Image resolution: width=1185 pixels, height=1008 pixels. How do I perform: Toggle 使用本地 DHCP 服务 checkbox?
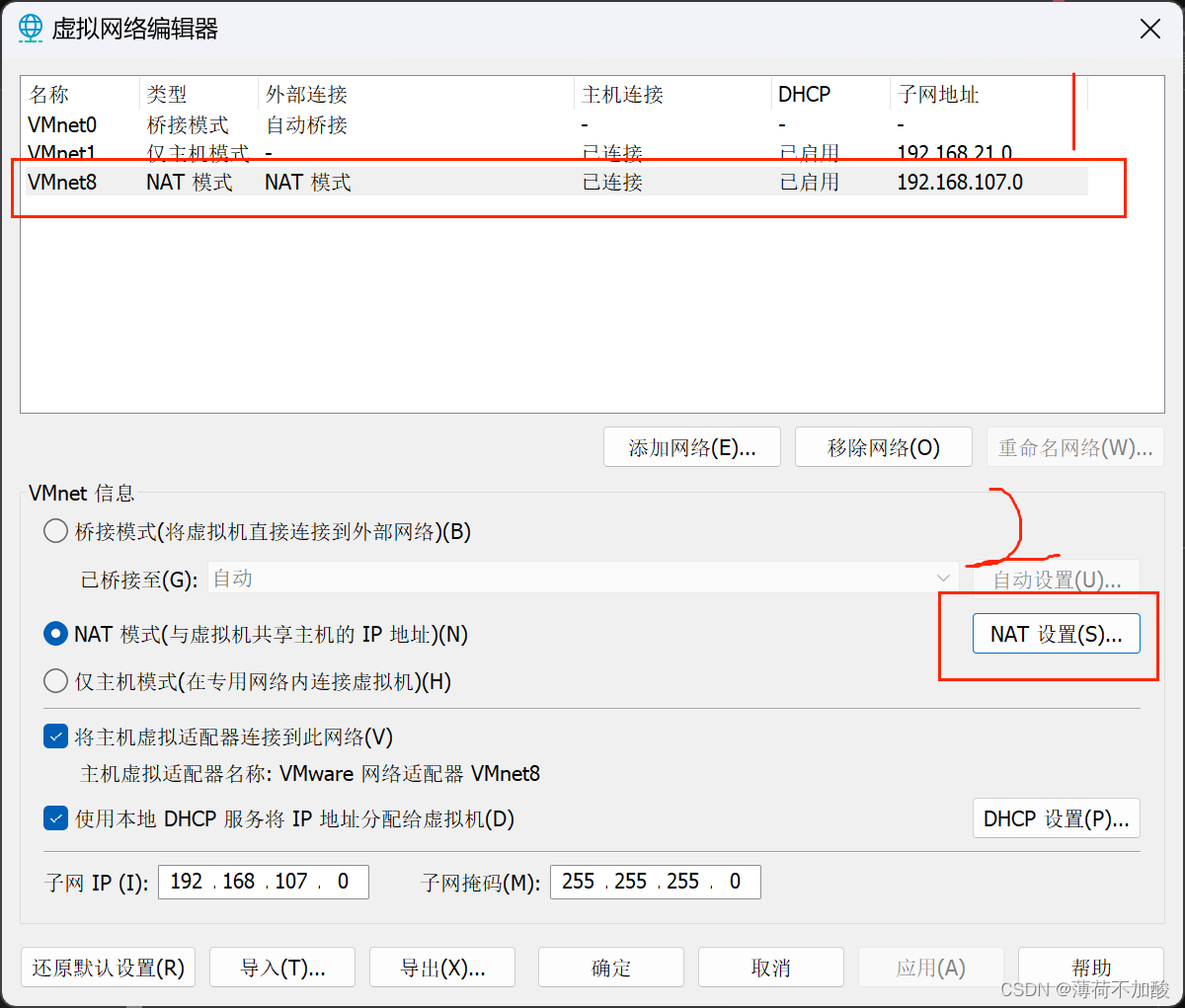coord(56,818)
